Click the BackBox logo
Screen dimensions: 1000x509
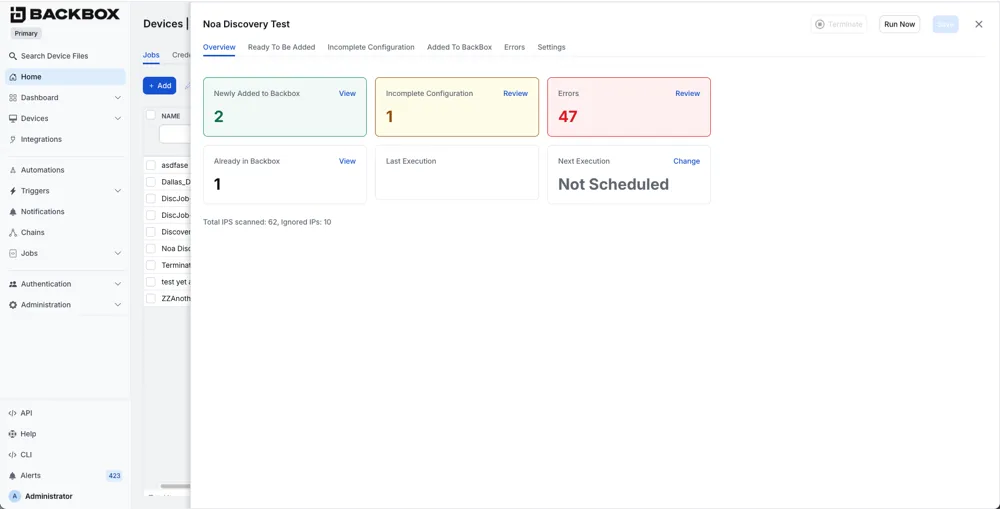[x=65, y=14]
